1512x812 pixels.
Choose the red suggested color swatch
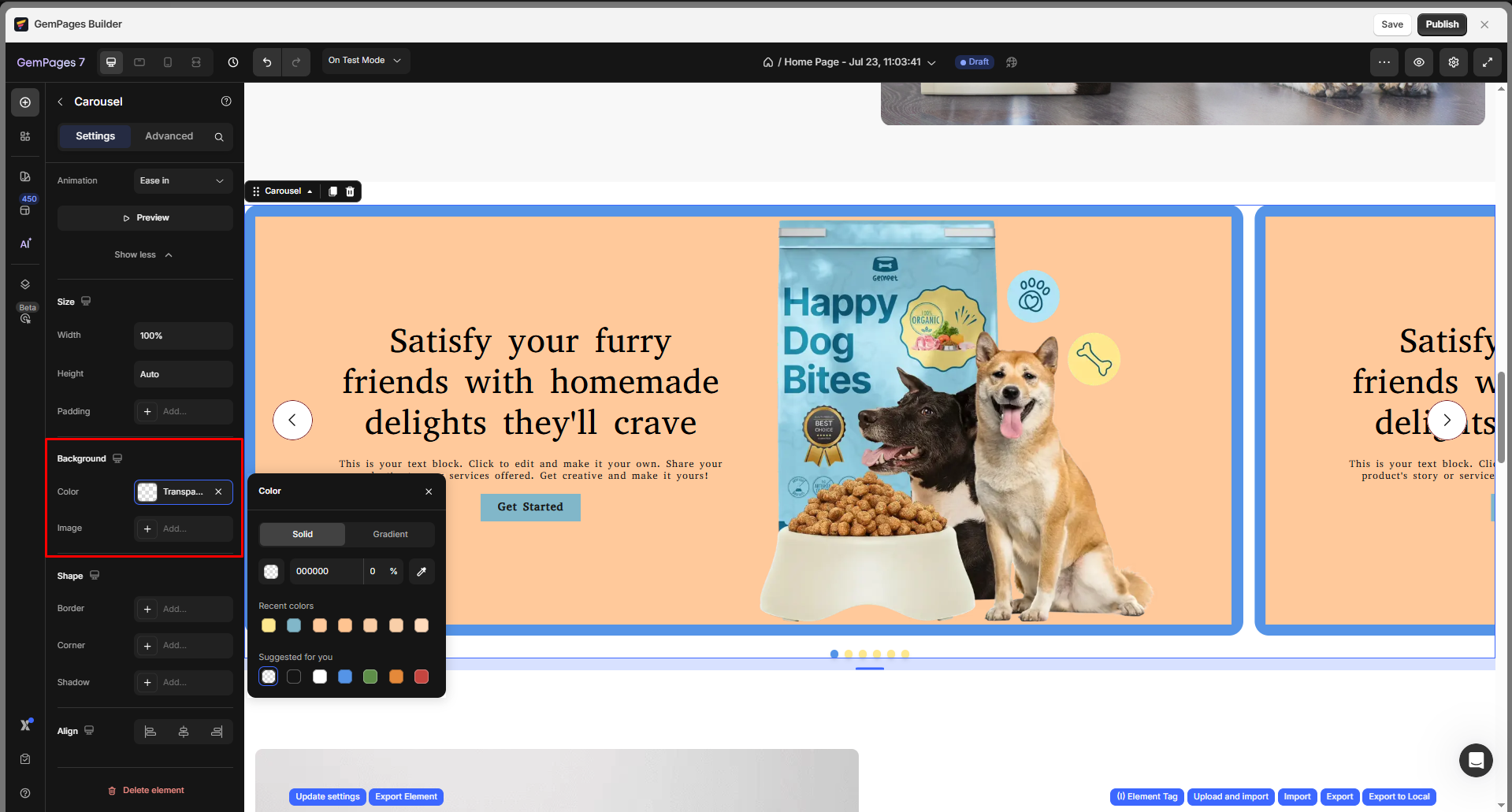pos(422,677)
